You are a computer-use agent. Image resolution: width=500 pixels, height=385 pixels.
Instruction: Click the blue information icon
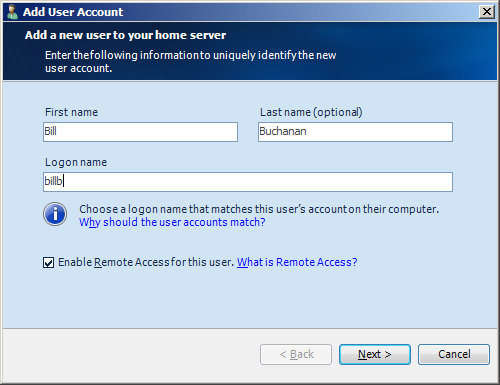55,214
